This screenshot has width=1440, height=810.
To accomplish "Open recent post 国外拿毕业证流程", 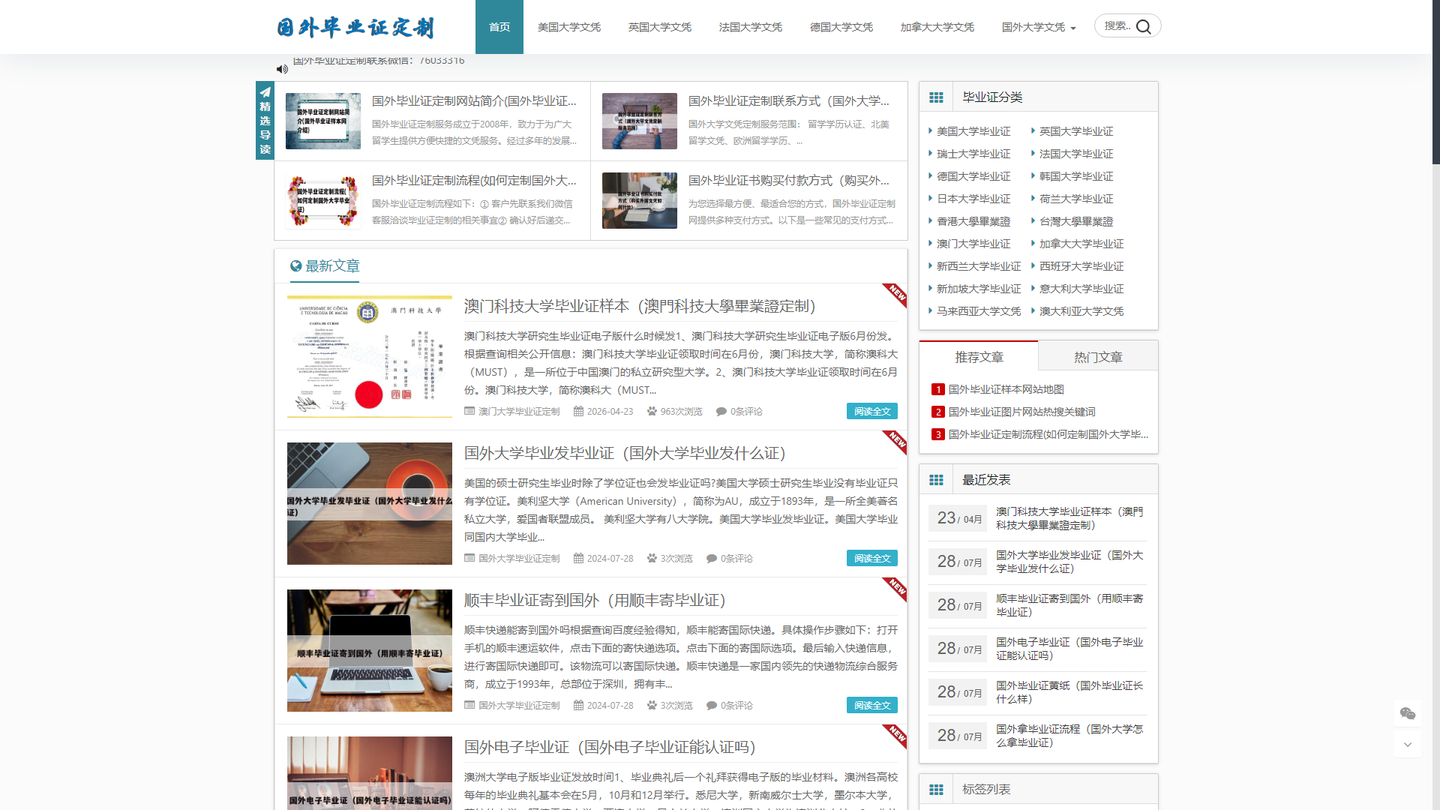I will (1069, 735).
